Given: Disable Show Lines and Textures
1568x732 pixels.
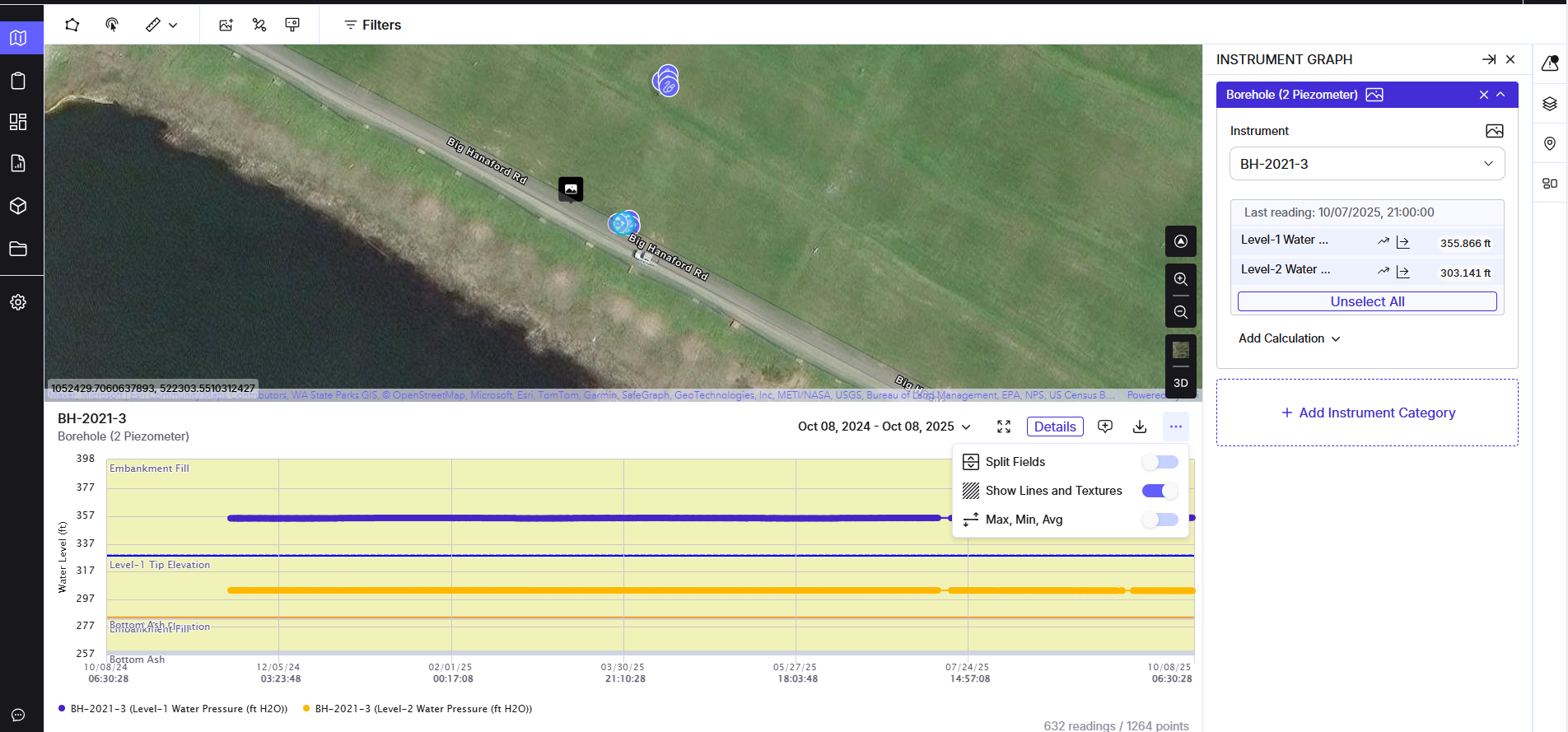Looking at the screenshot, I should click(1160, 491).
